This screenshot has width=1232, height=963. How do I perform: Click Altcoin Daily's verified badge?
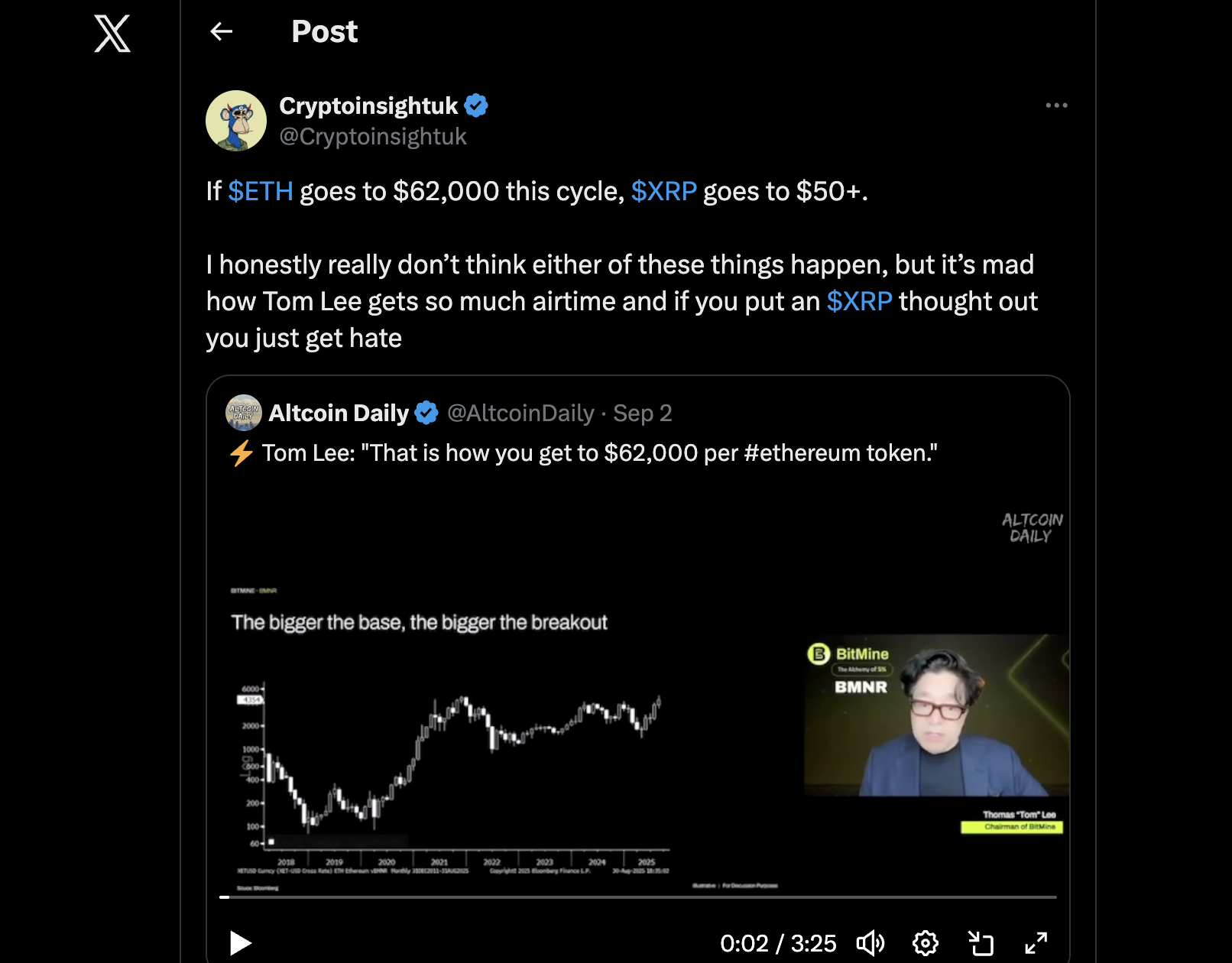click(x=426, y=413)
